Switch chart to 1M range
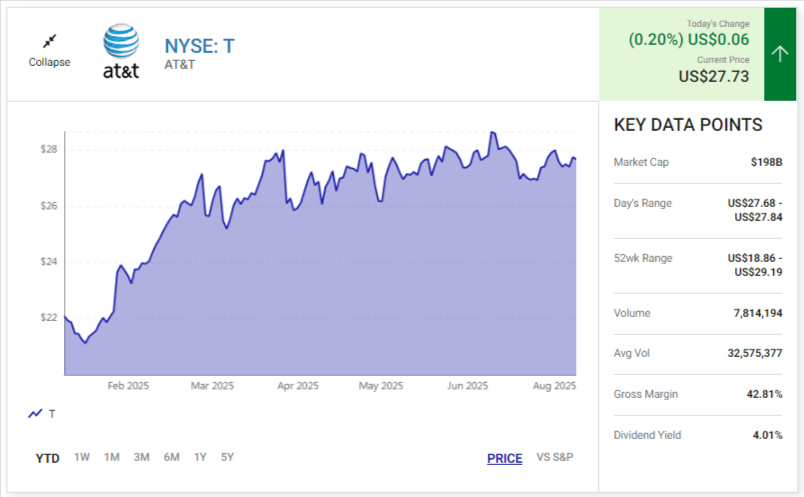Viewport: 804px width, 497px height. tap(112, 458)
